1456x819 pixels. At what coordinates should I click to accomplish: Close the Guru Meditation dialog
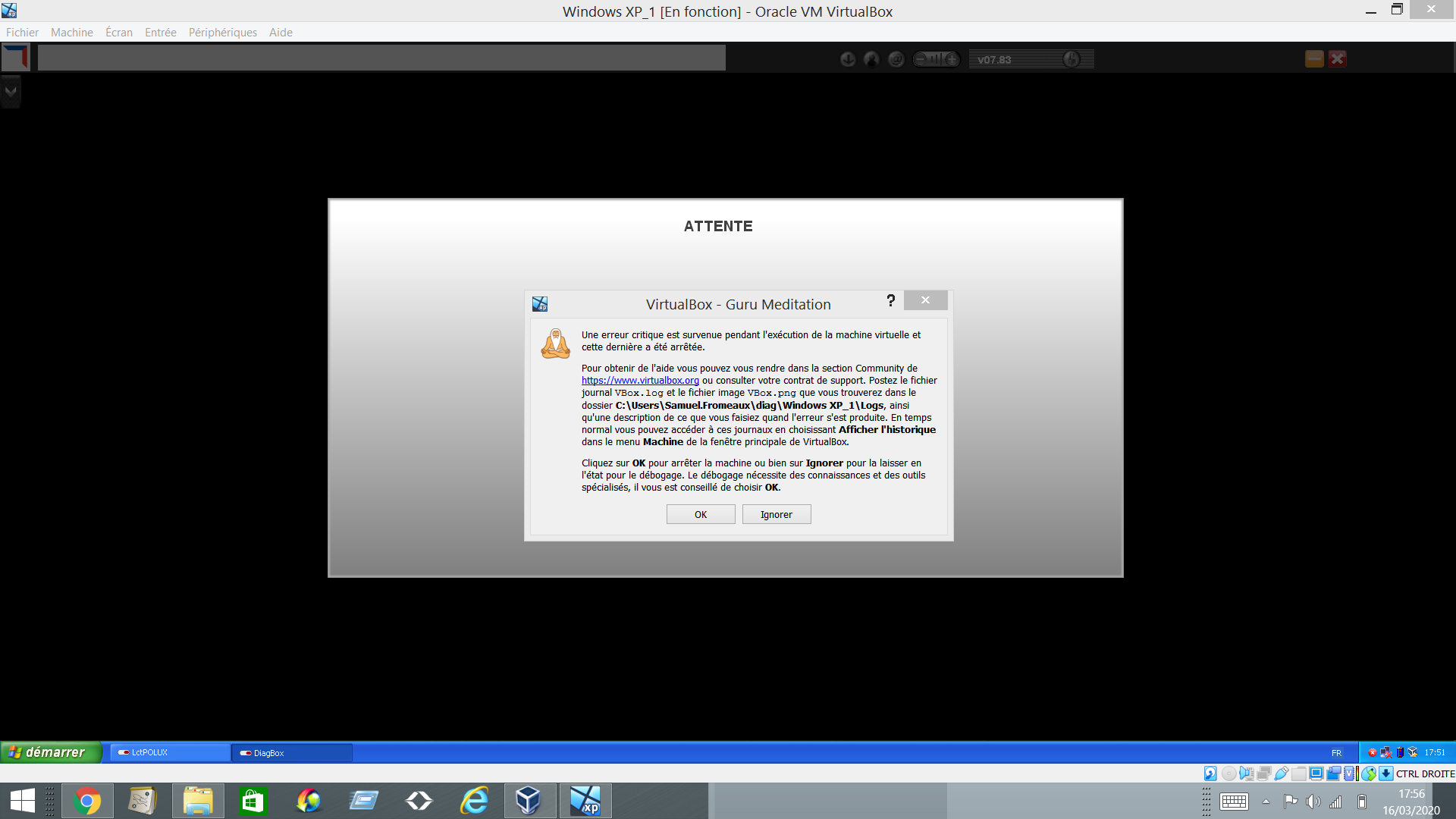click(925, 300)
